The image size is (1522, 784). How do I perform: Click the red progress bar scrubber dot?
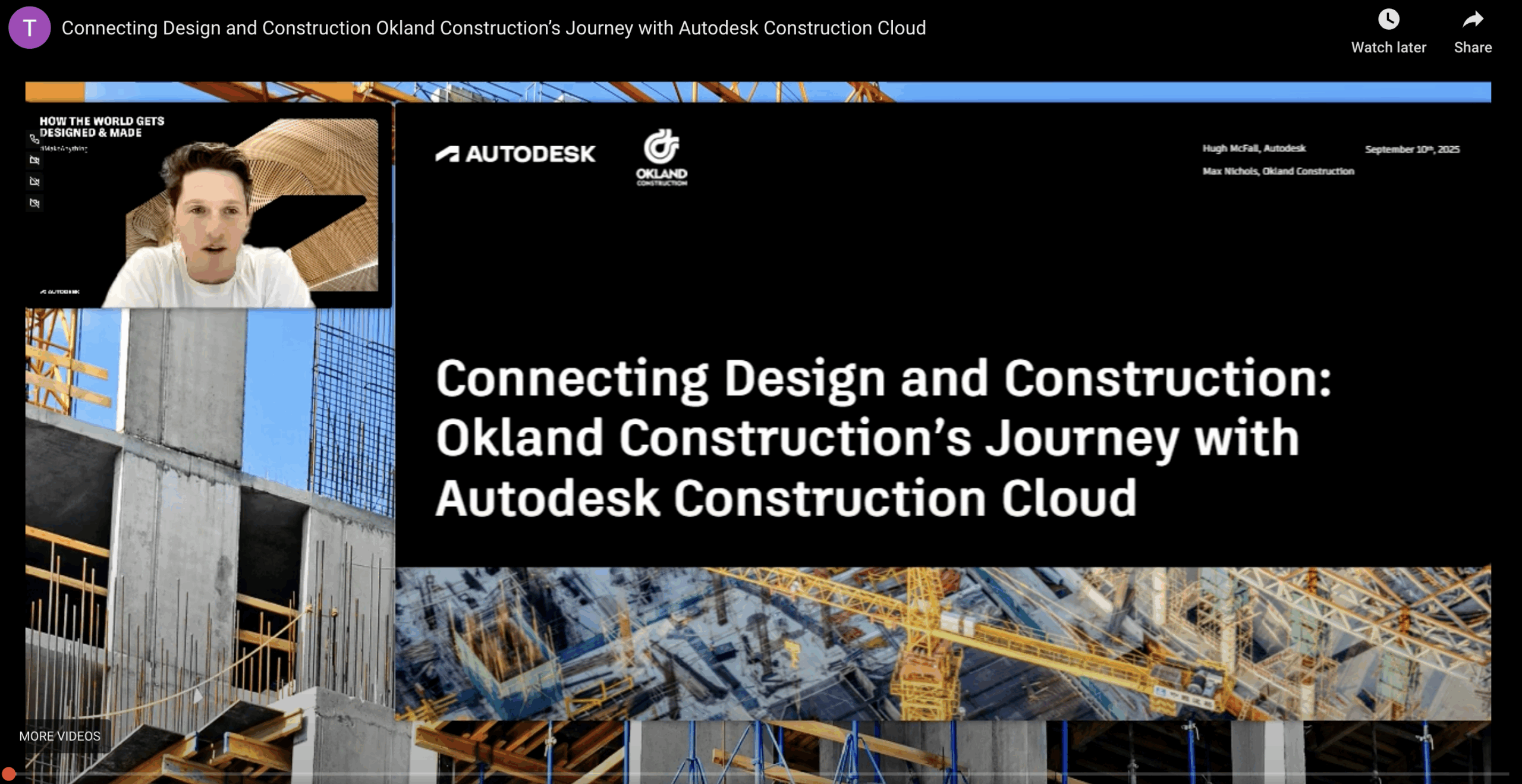point(8,774)
